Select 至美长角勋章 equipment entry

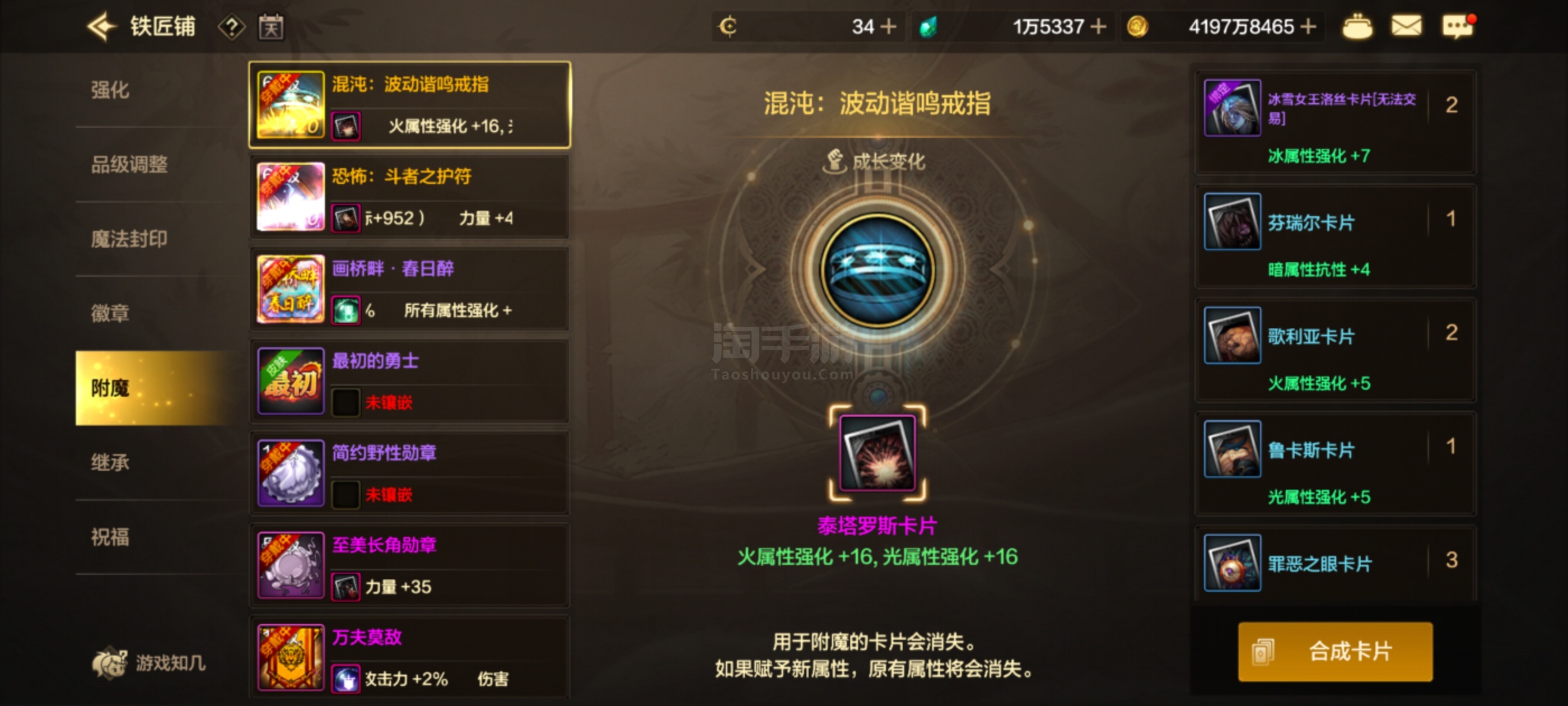[409, 565]
